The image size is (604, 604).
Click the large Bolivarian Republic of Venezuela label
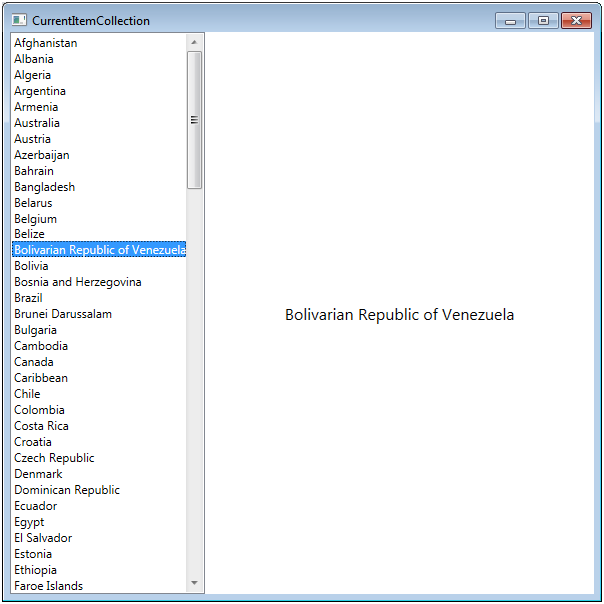click(399, 315)
